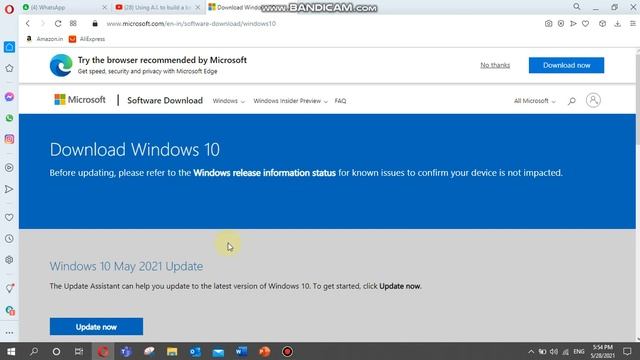
Task: Expand Windows Insider Preview dropdown
Action: 290,101
